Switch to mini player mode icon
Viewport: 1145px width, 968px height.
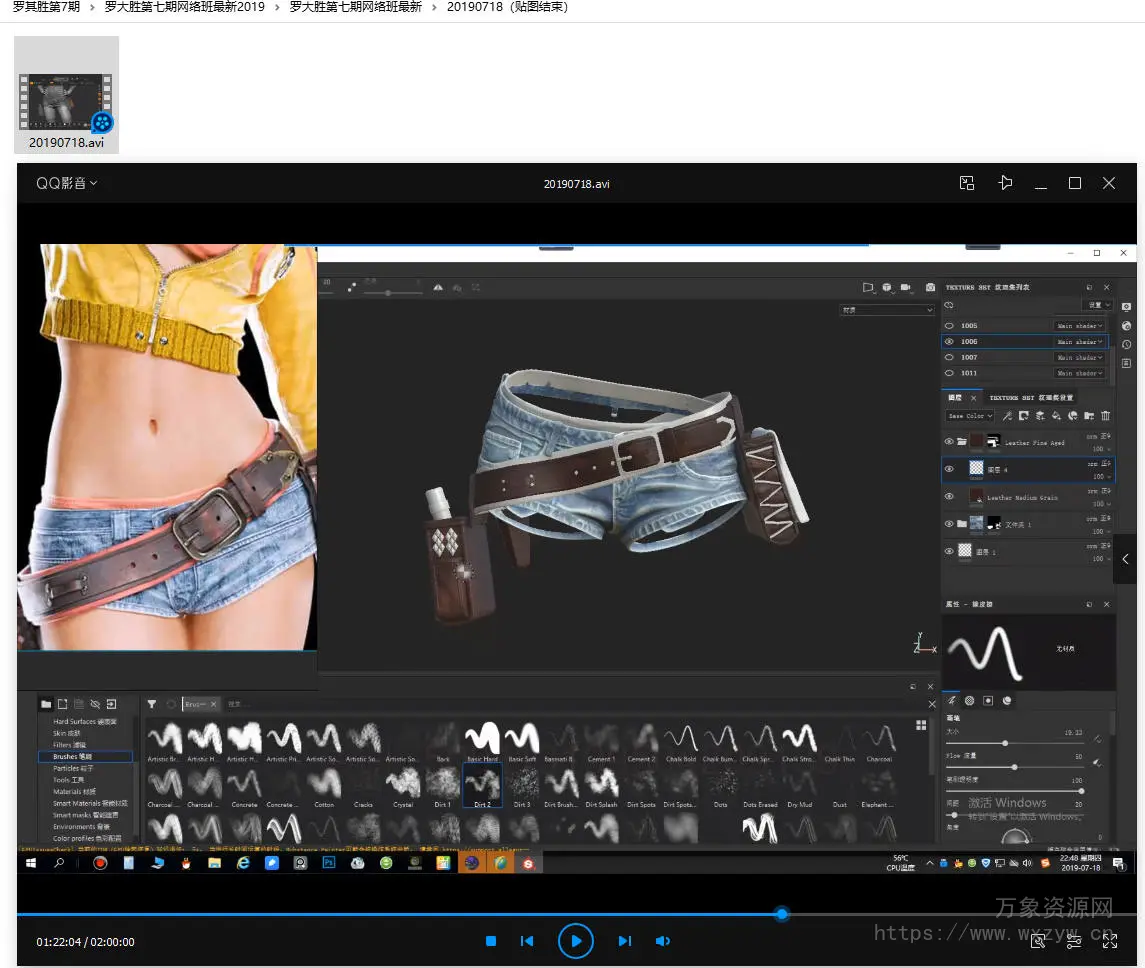[x=967, y=183]
